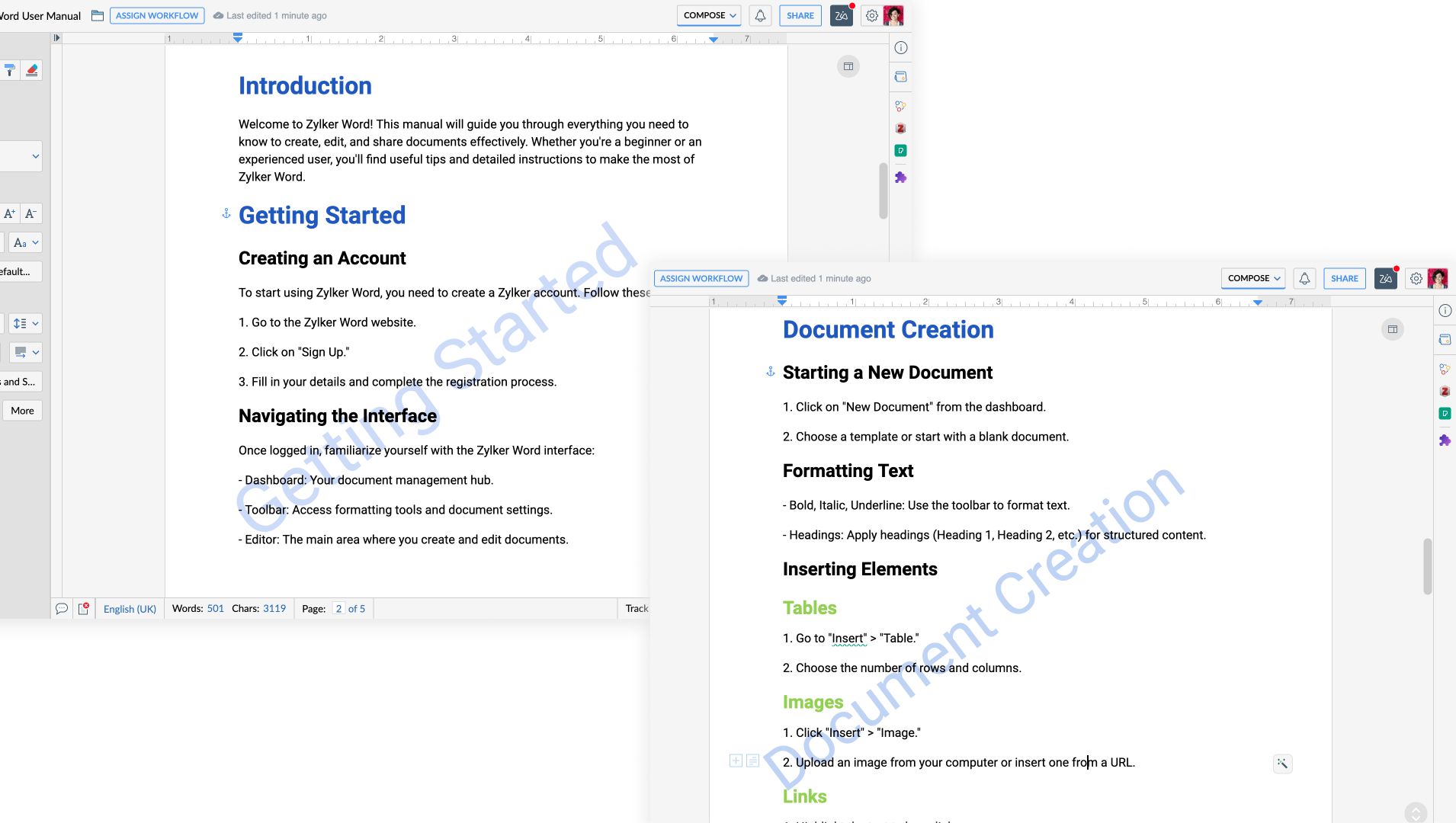
Task: Click left indent marker on back window ruler
Action: point(238,37)
